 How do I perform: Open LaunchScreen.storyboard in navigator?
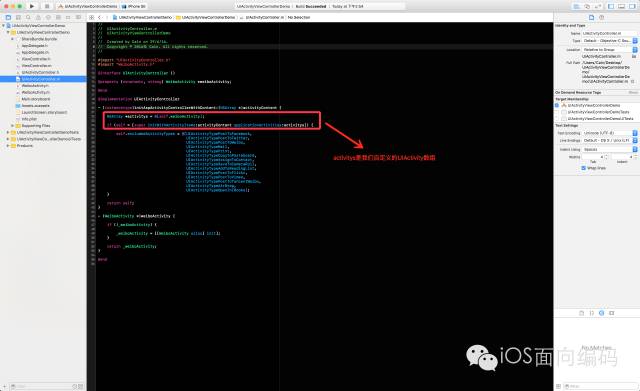pyautogui.click(x=44, y=112)
